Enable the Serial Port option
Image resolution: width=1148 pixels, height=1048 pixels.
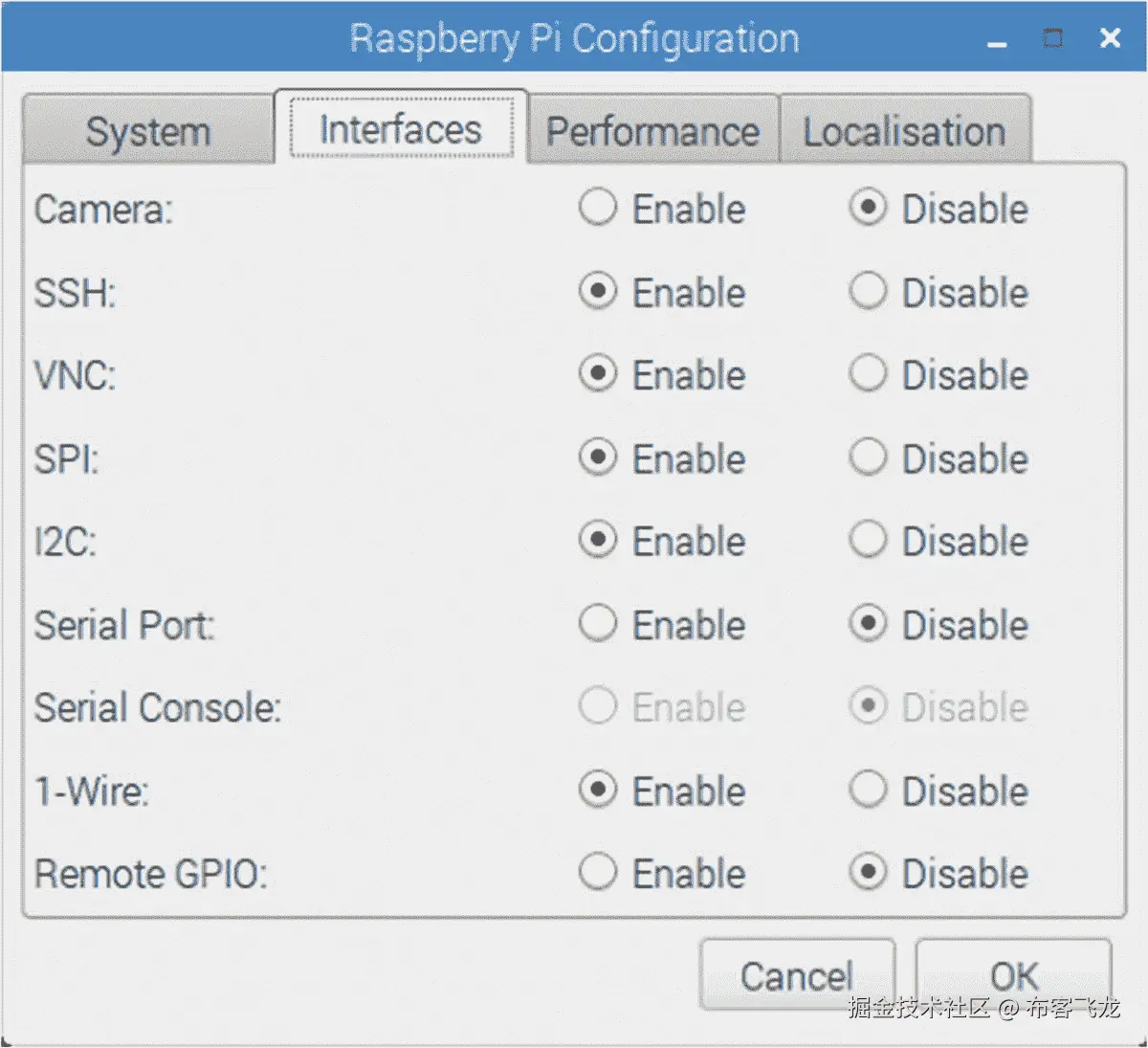(598, 624)
